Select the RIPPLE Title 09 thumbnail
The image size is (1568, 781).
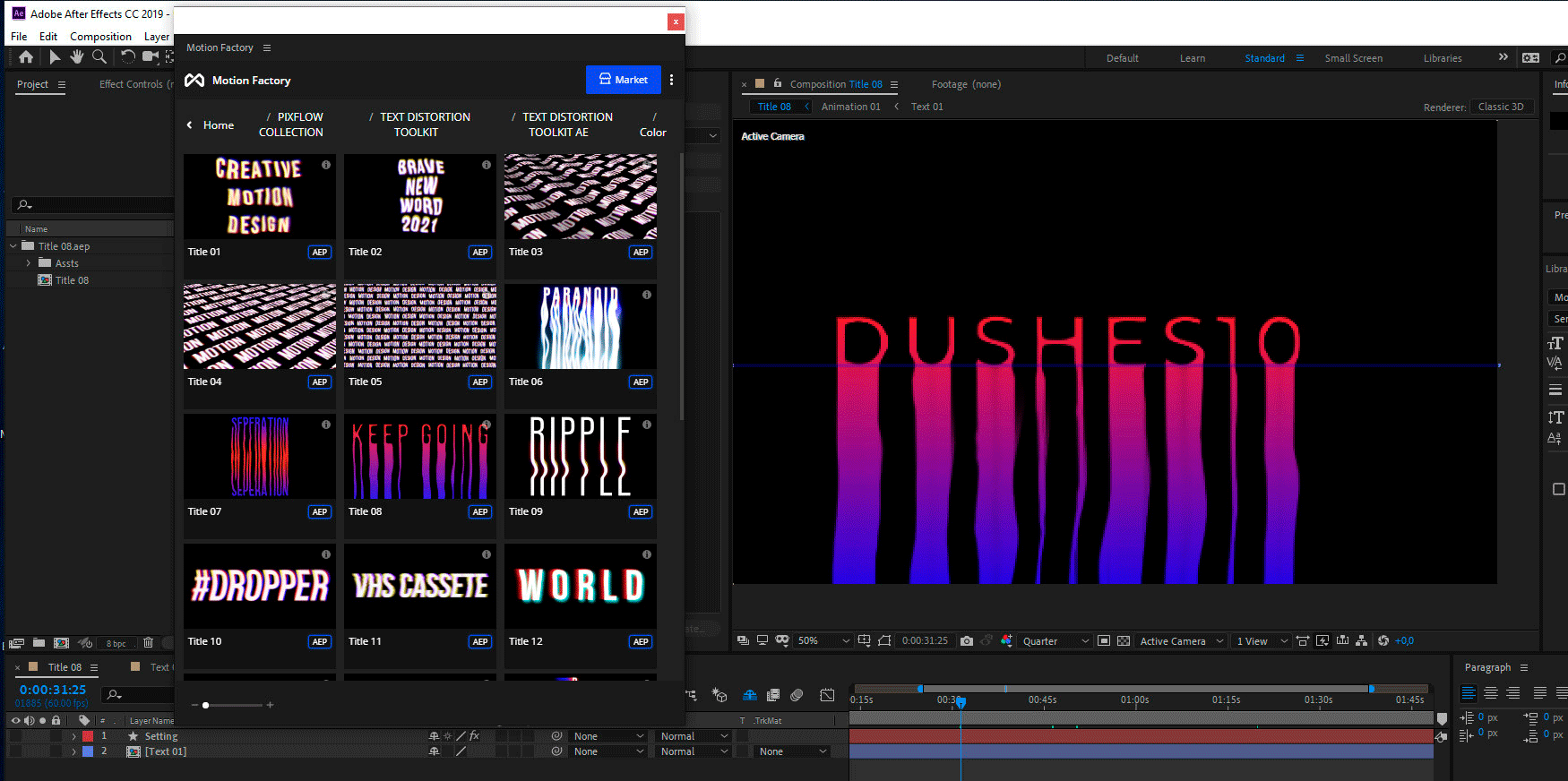pos(581,457)
